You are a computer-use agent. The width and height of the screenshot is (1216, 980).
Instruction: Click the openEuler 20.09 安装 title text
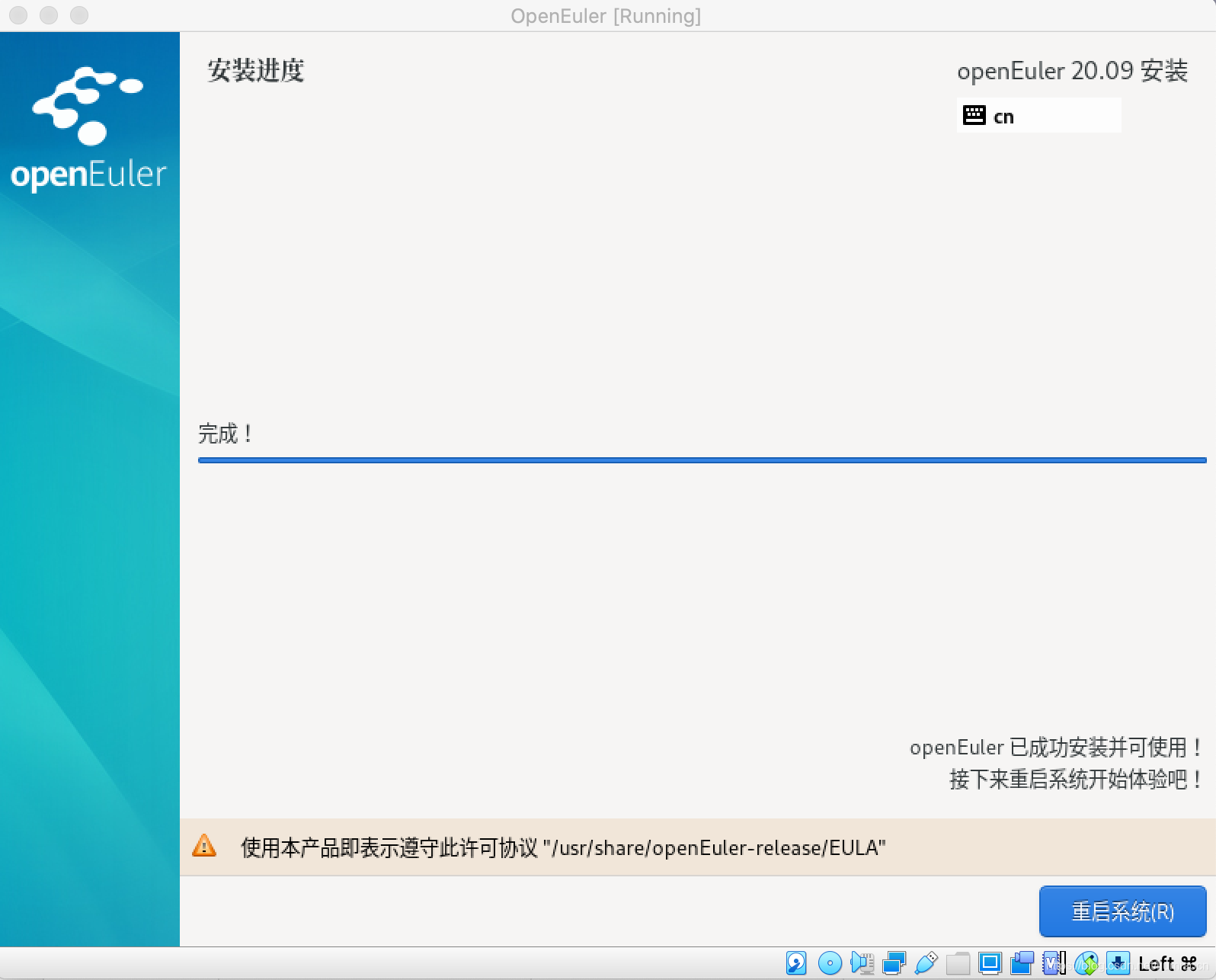(x=1073, y=71)
